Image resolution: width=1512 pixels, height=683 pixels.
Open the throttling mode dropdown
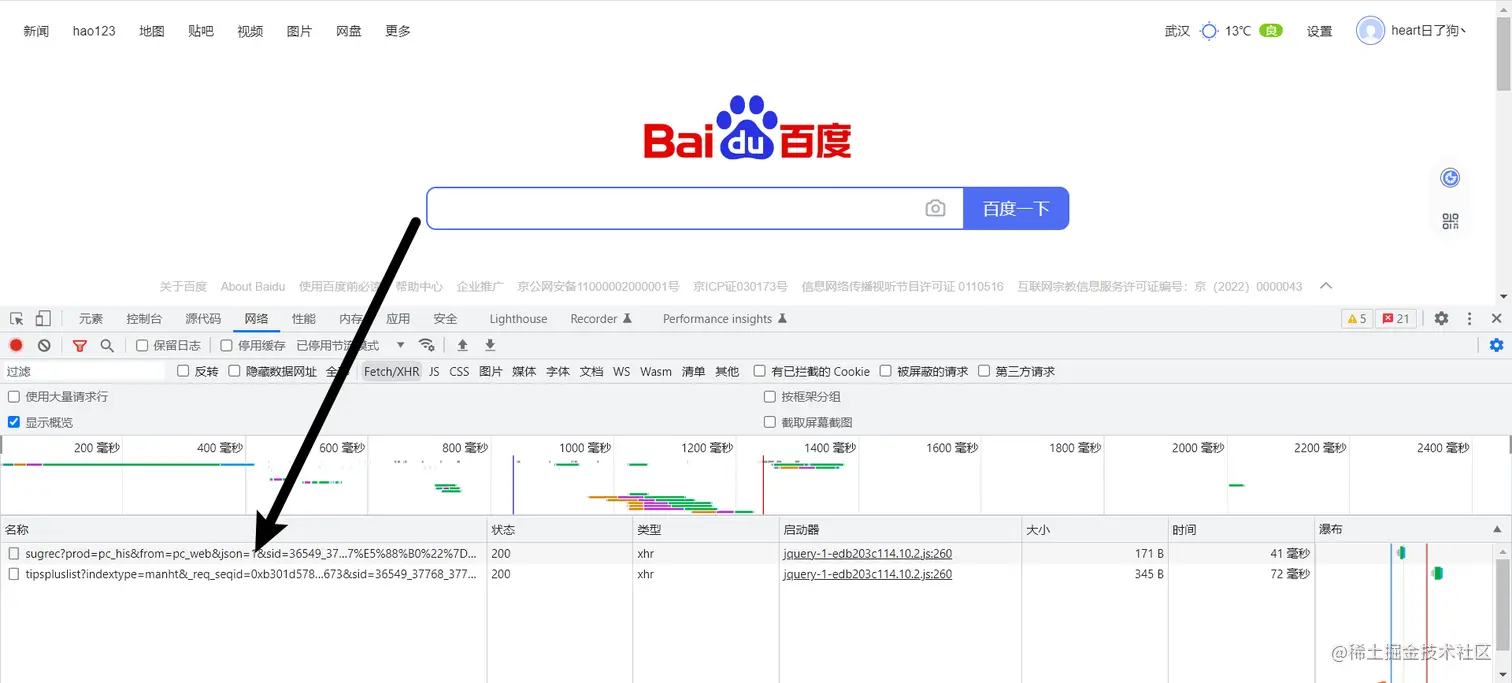351,345
